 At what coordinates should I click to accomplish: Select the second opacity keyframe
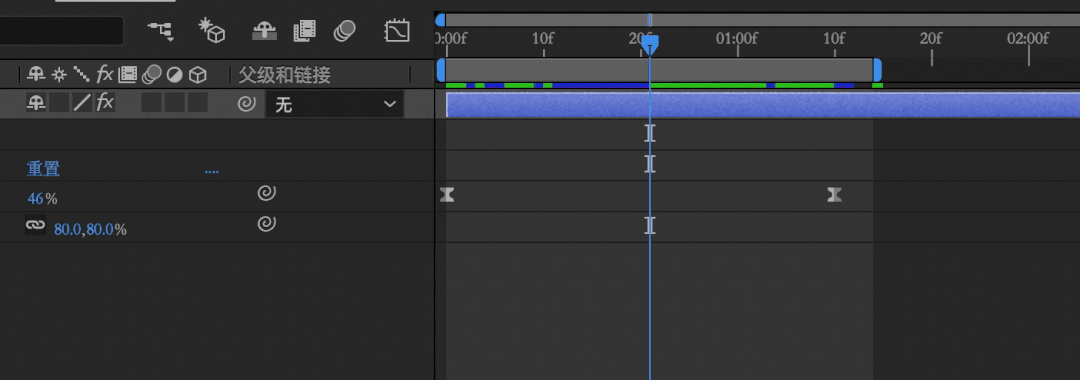[x=834, y=195]
